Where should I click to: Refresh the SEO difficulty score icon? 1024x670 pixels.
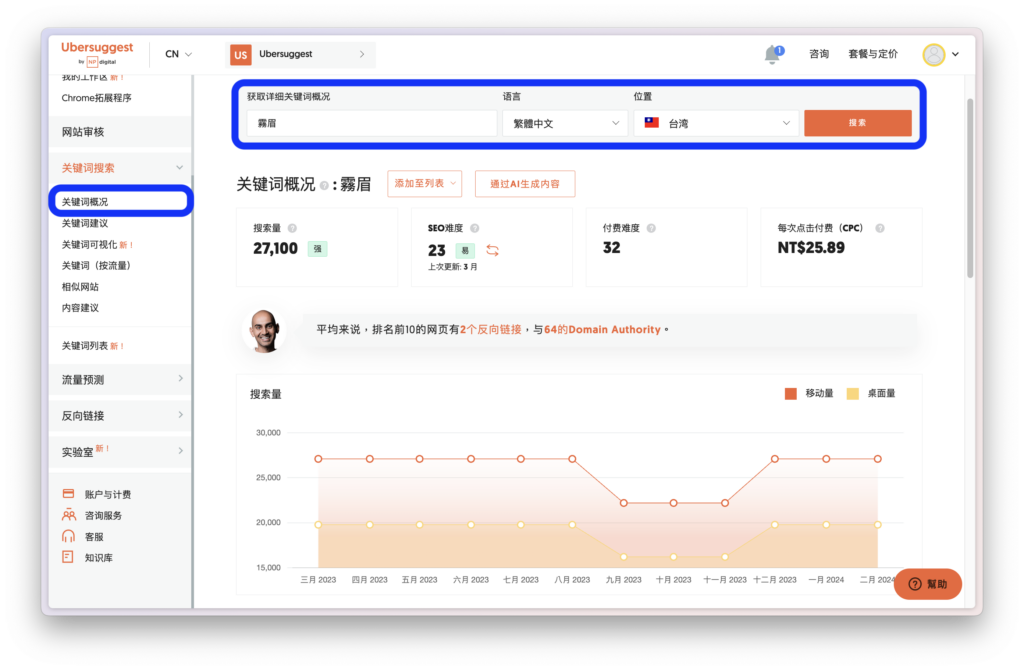point(492,250)
